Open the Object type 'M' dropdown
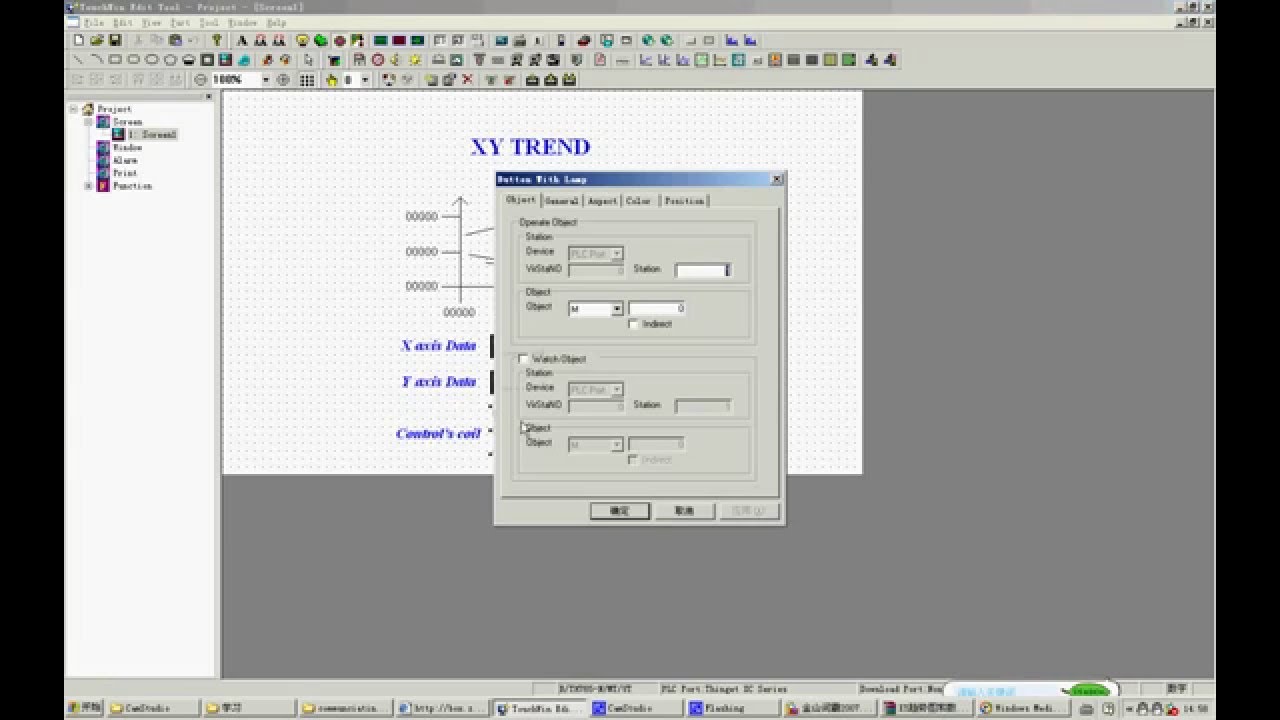1280x720 pixels. pyautogui.click(x=617, y=309)
